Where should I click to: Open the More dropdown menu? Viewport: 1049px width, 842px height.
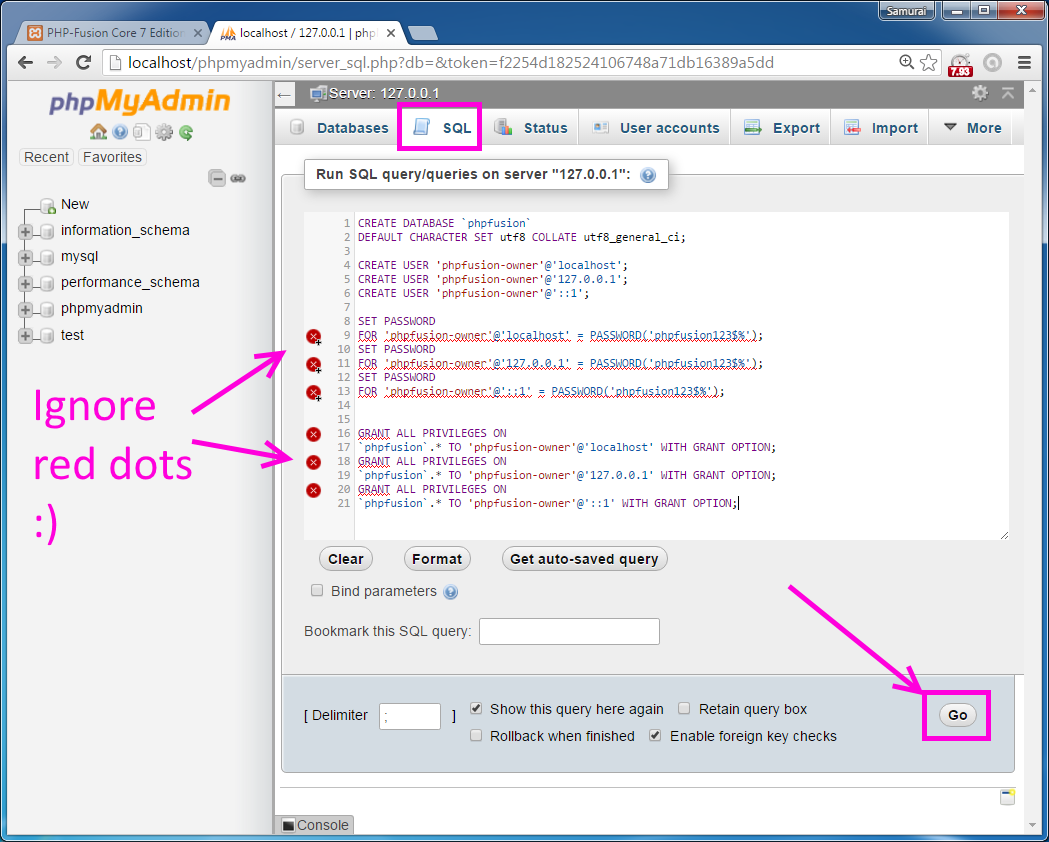(x=972, y=127)
